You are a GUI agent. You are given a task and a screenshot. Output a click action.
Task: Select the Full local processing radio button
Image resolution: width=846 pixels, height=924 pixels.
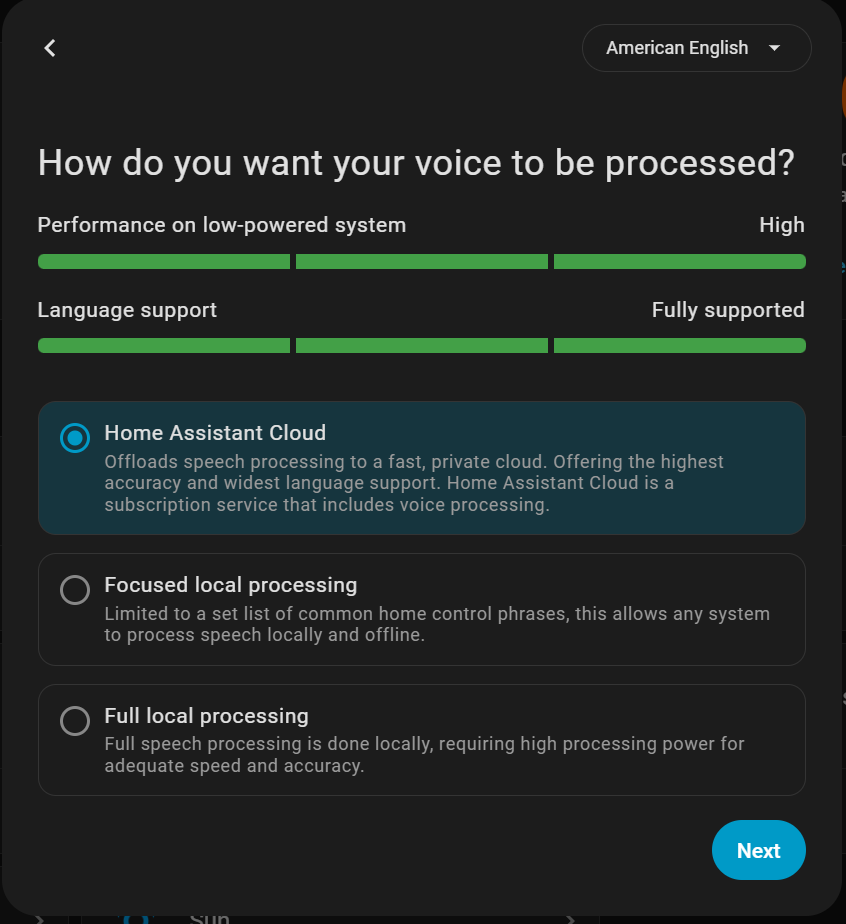coord(75,721)
